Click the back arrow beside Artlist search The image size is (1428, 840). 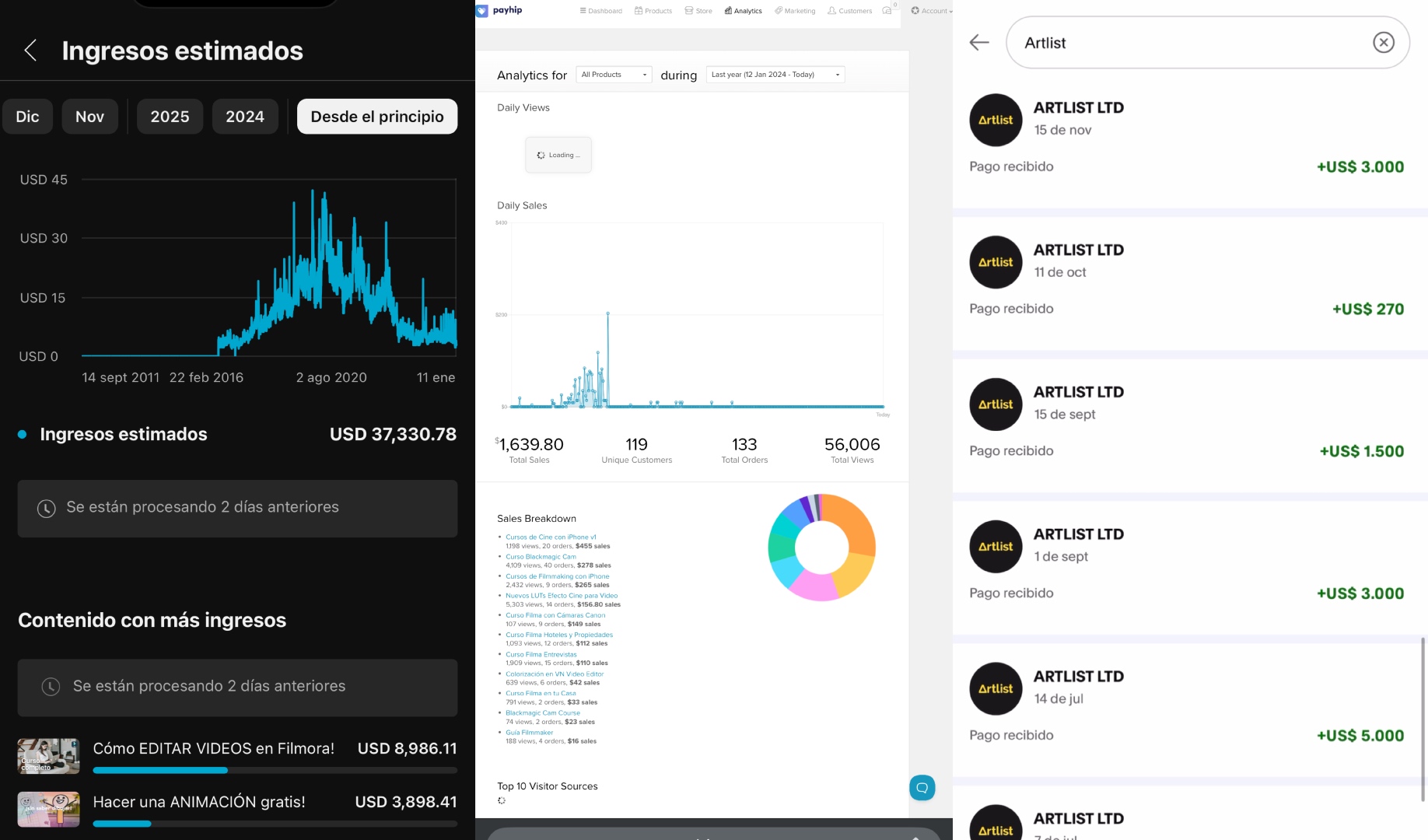pyautogui.click(x=979, y=43)
